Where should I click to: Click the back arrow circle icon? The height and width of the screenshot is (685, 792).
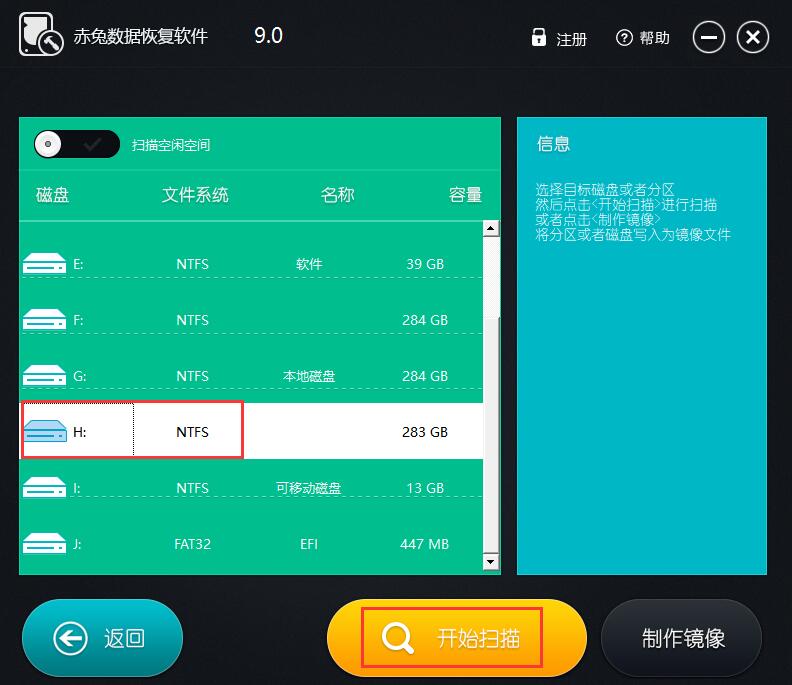point(70,638)
